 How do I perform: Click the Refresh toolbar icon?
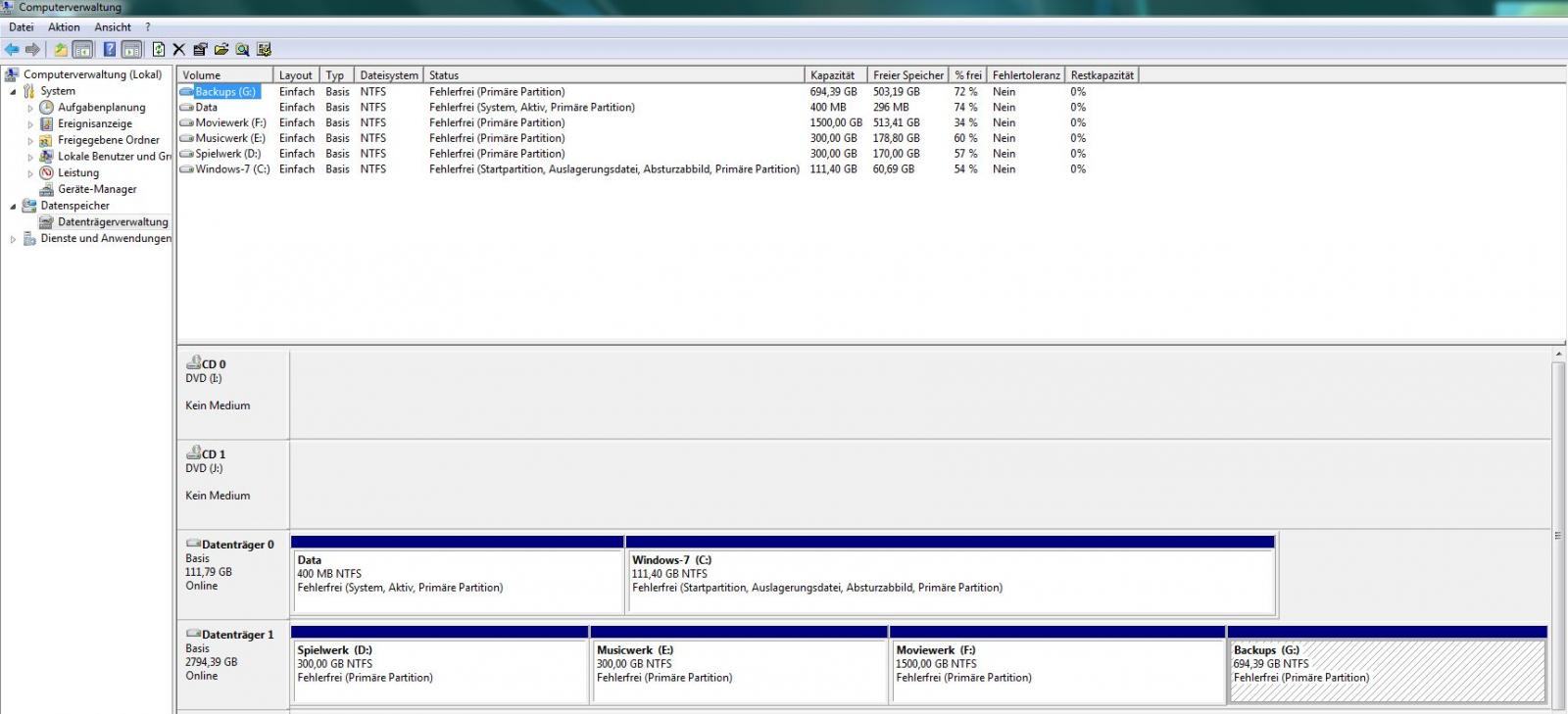pos(158,49)
